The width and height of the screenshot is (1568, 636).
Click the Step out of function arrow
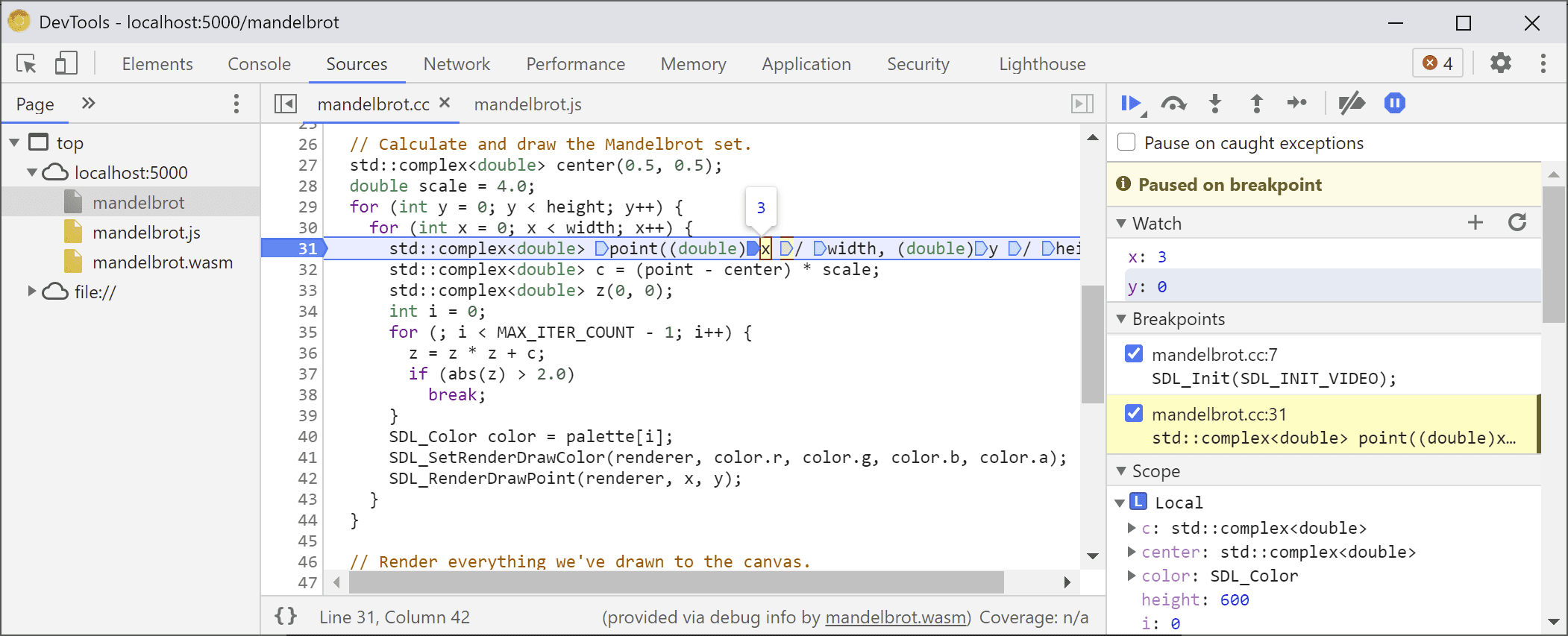1257,104
